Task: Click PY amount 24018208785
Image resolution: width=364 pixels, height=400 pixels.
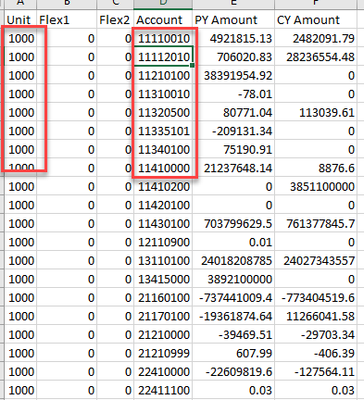Action: tap(233, 261)
